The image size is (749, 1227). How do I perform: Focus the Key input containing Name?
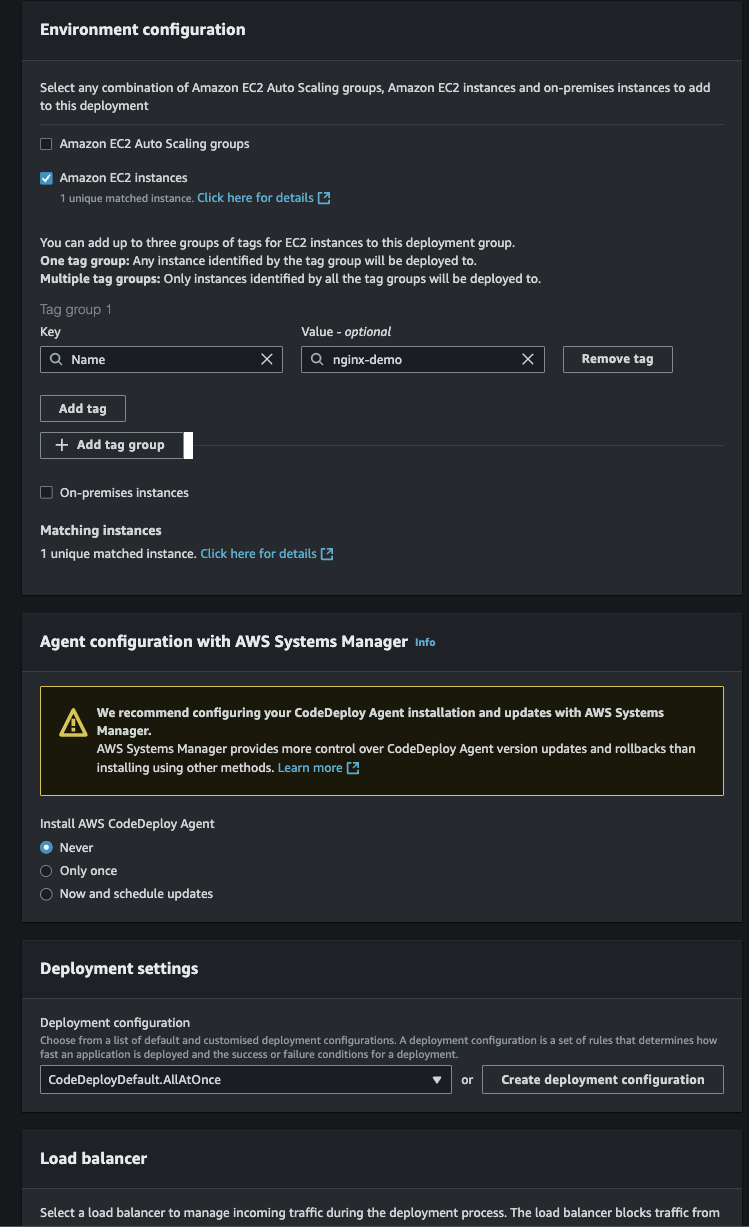coord(162,359)
